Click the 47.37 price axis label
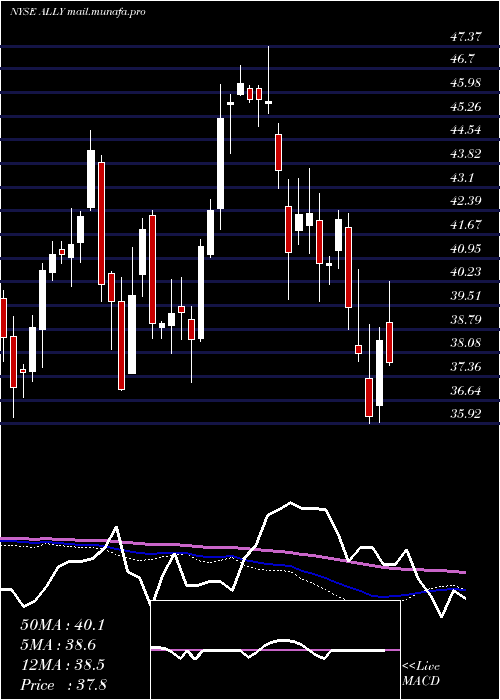This screenshot has width=500, height=700. [x=466, y=37]
